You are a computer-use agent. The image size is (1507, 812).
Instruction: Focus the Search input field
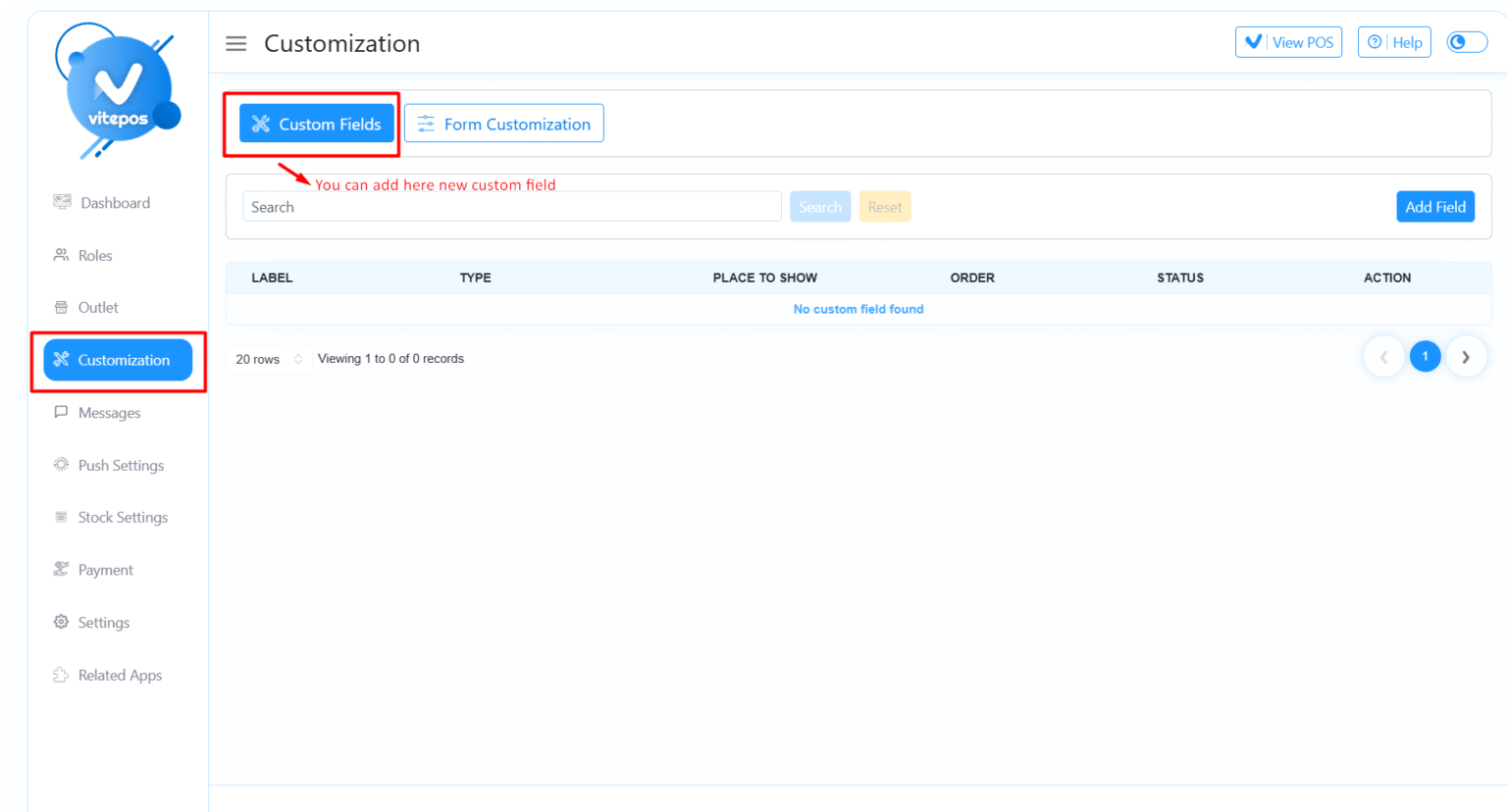pyautogui.click(x=512, y=207)
